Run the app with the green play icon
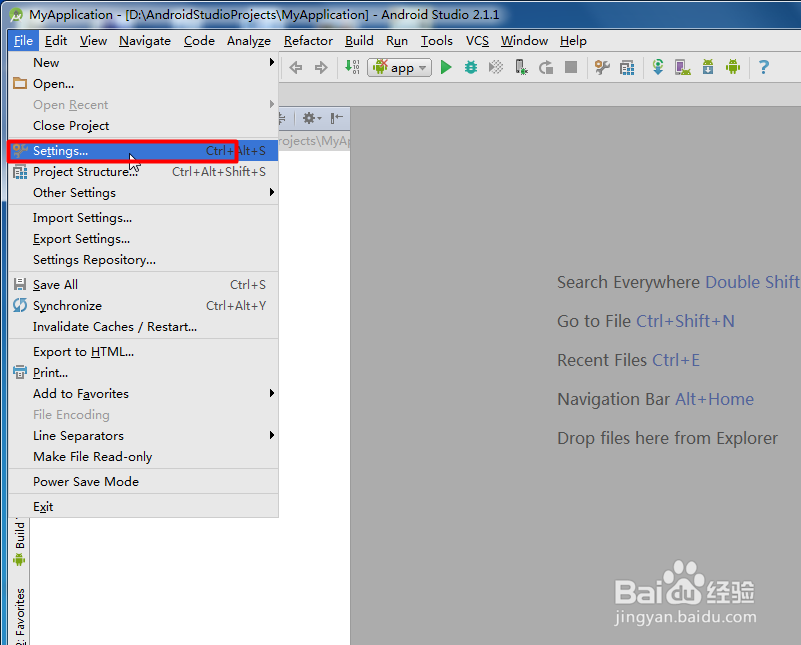Screen dimensions: 801x645 446,67
